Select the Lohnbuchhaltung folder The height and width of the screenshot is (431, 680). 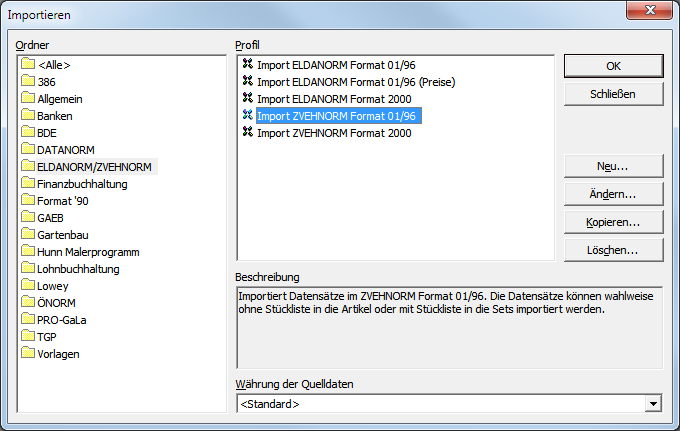coord(78,269)
